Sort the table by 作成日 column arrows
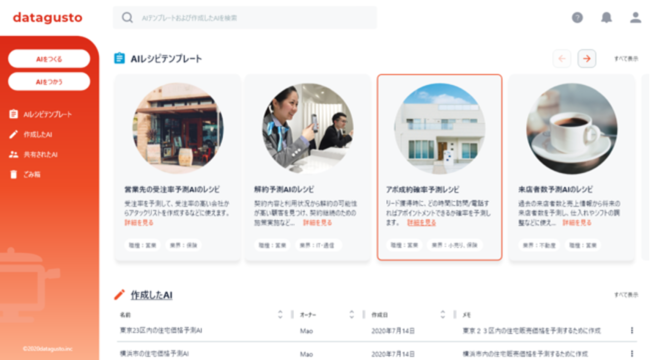 tap(443, 314)
